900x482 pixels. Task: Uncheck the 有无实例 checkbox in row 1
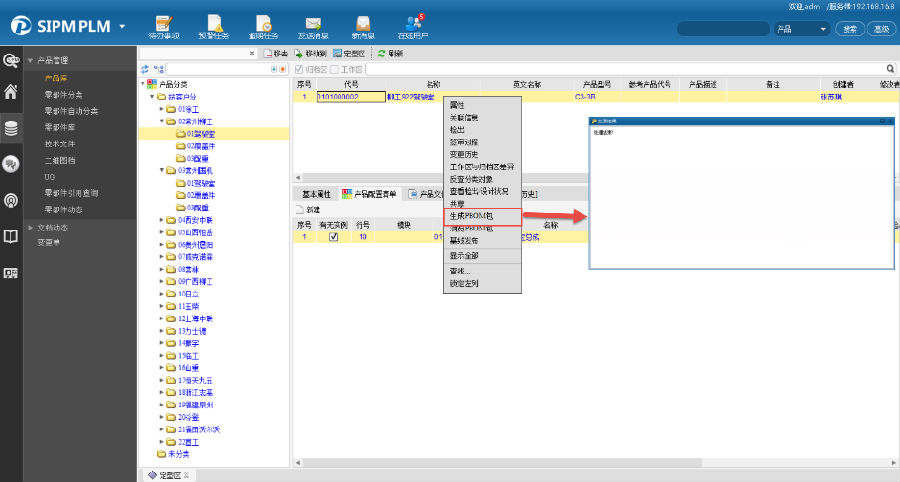[334, 237]
